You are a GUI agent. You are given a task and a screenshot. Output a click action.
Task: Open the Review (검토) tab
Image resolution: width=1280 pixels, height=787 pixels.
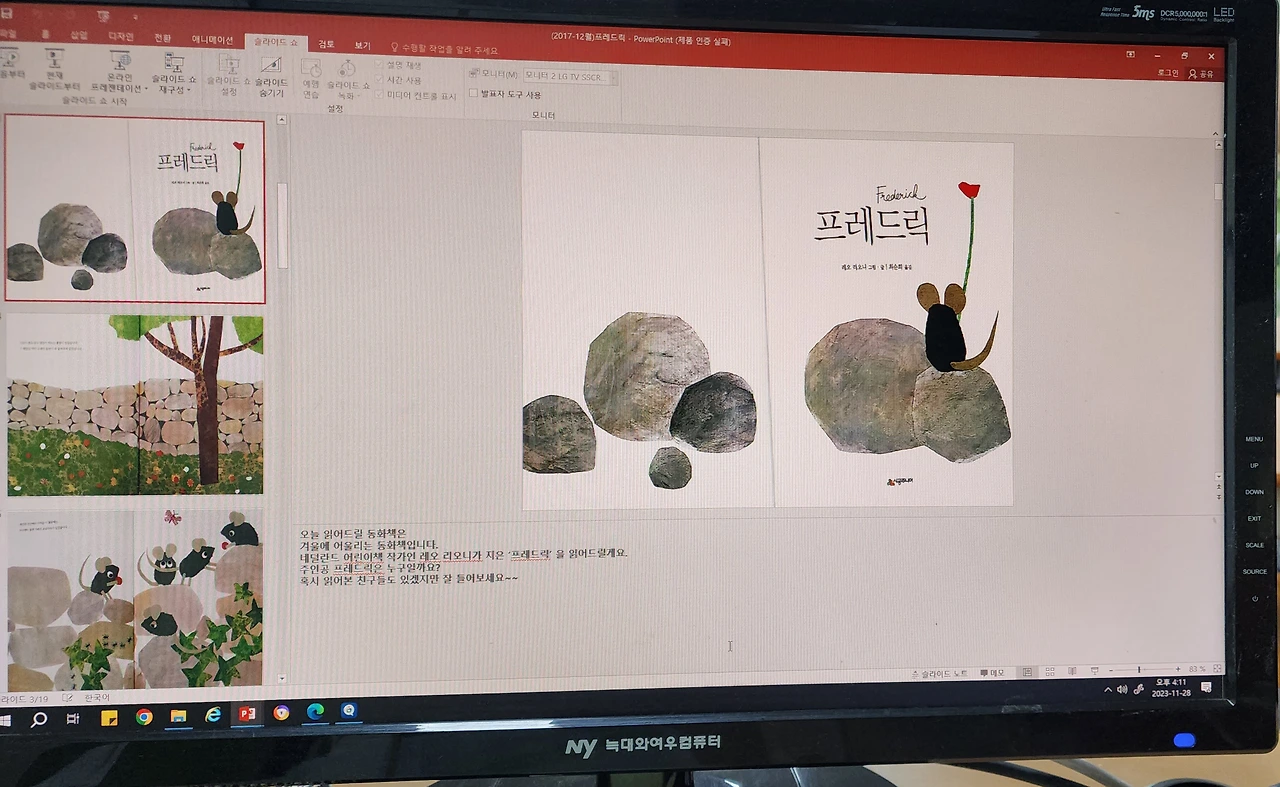click(326, 44)
